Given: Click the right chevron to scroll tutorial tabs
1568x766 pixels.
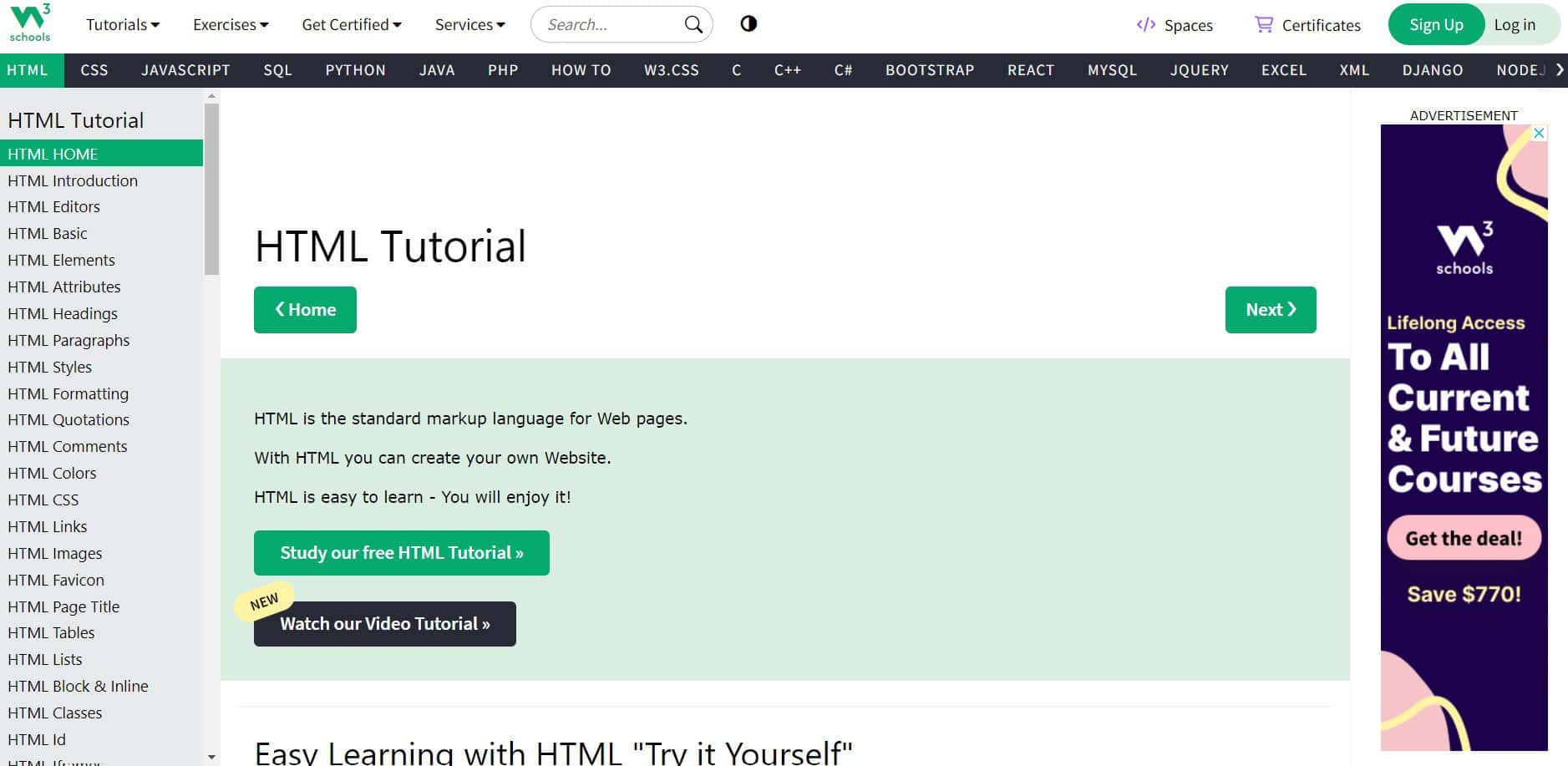Looking at the screenshot, I should click(1559, 70).
